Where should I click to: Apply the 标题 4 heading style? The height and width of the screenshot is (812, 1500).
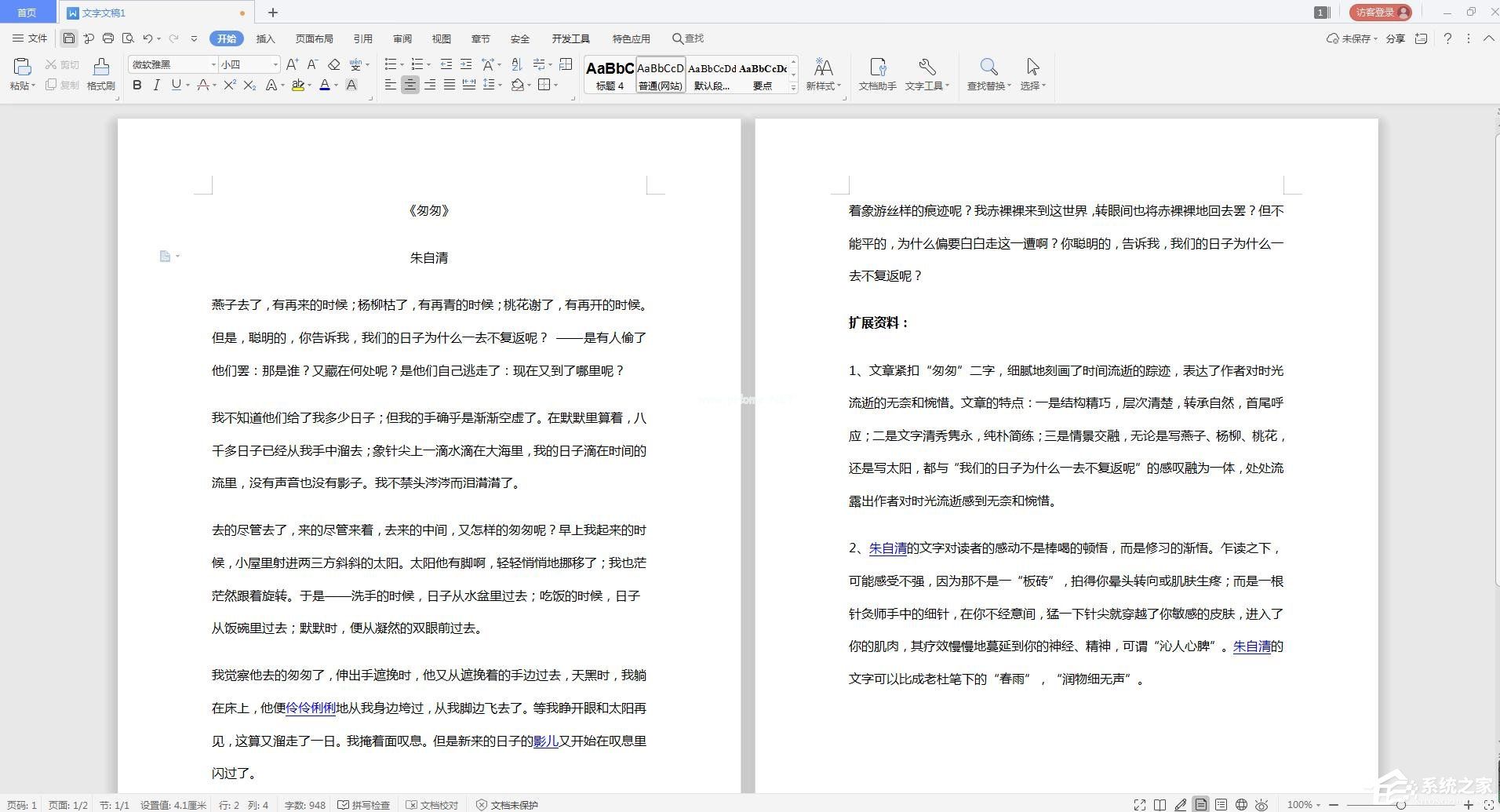point(610,75)
